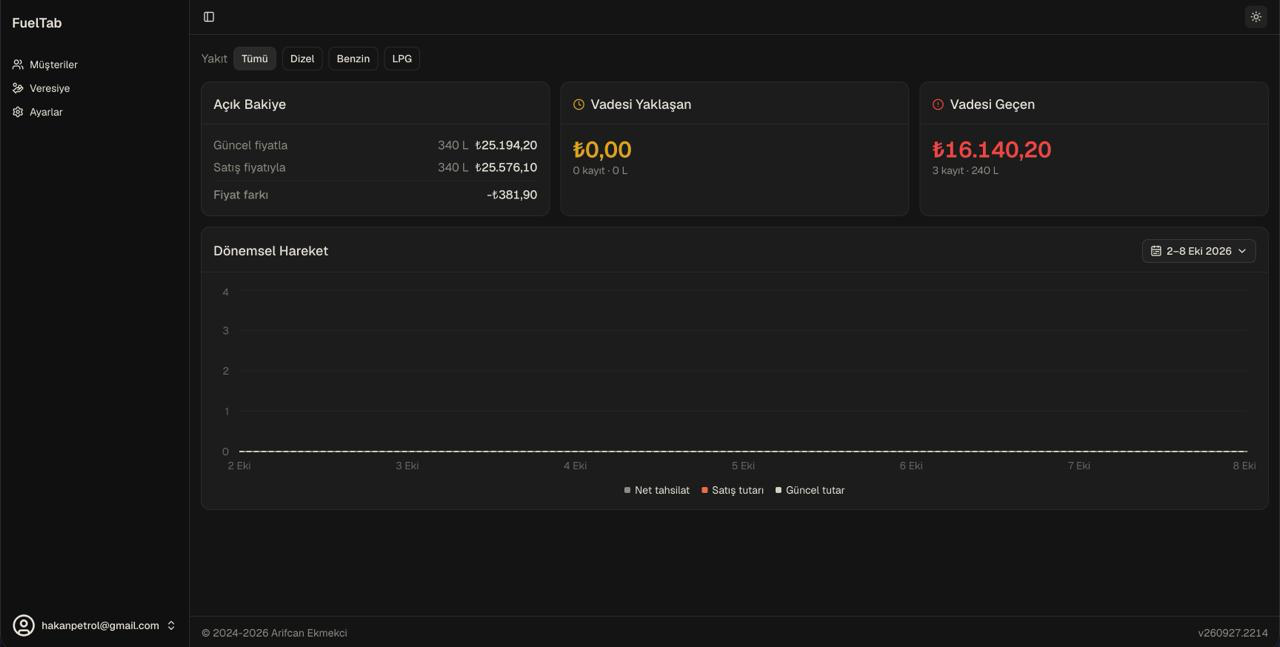Click the Dönemsel Hareket chart title
The image size is (1280, 647).
pyautogui.click(x=271, y=251)
